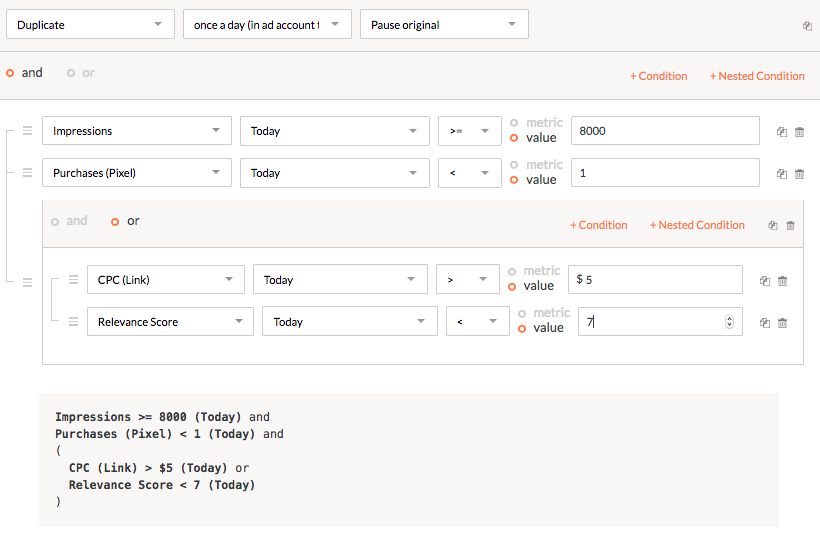Select 'and' in the nested condition group

(55, 222)
